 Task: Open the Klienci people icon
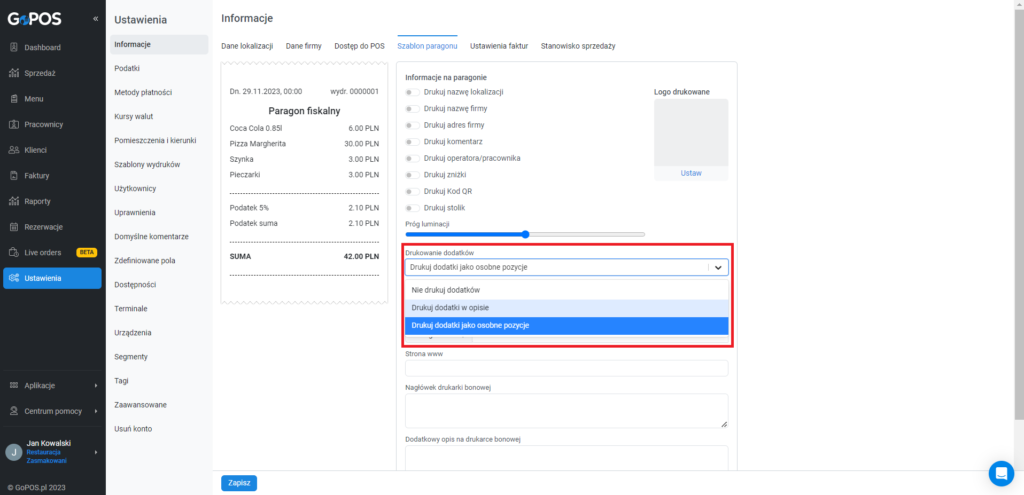coord(14,150)
